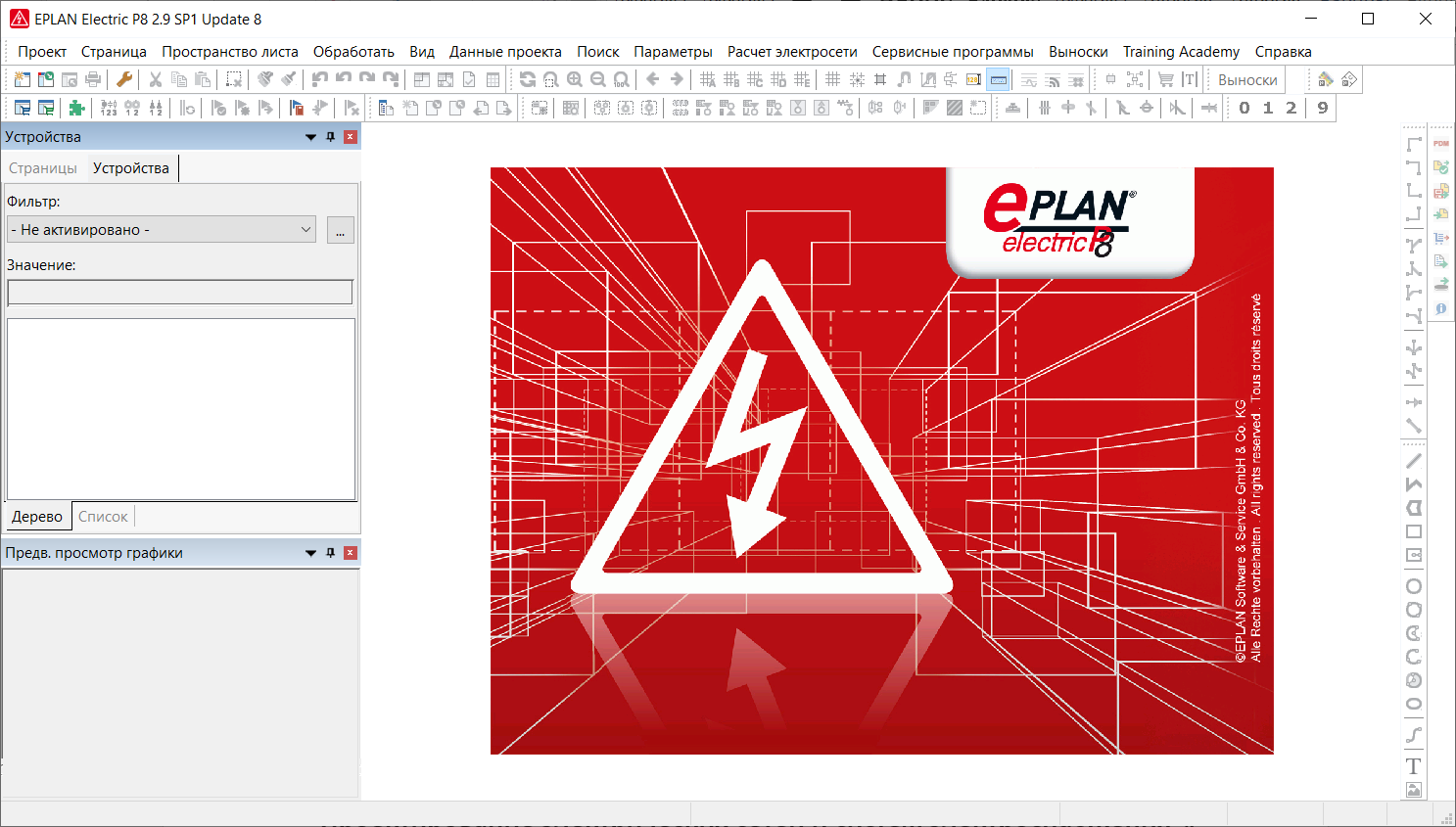Click the Cut scissors icon
Image resolution: width=1456 pixels, height=827 pixels.
coord(156,80)
